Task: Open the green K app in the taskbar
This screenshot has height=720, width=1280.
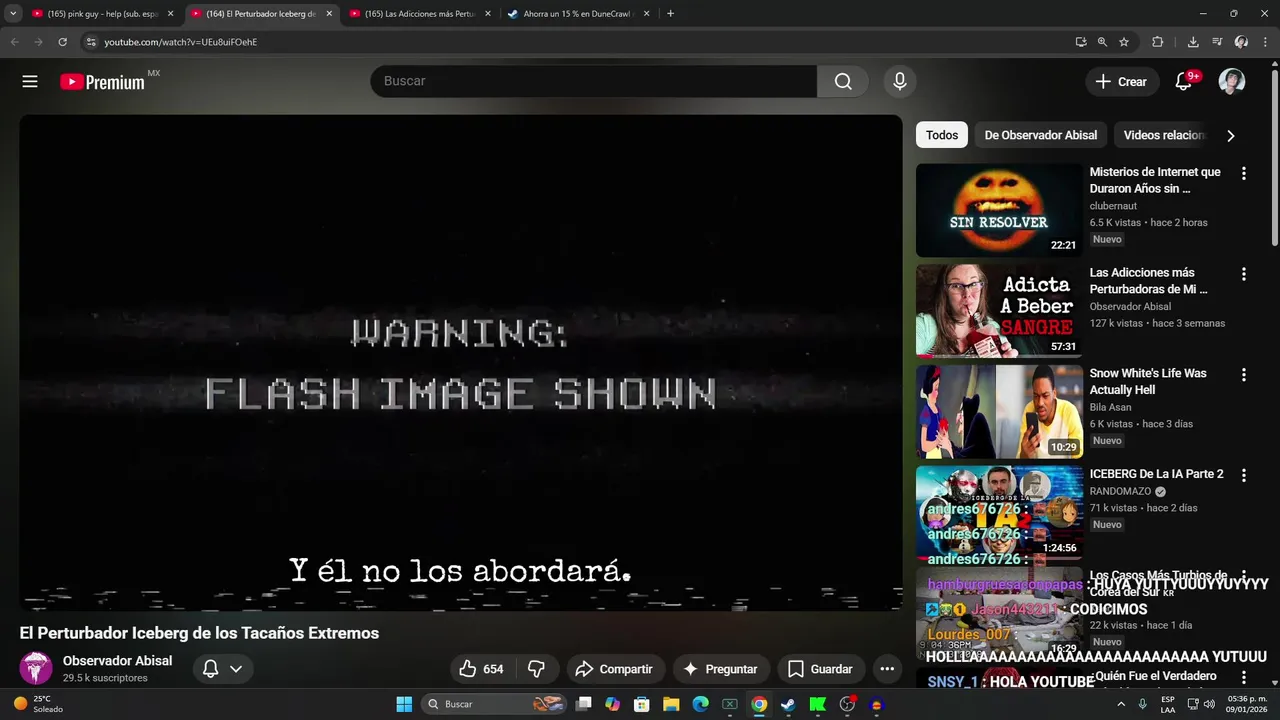Action: pyautogui.click(x=817, y=704)
